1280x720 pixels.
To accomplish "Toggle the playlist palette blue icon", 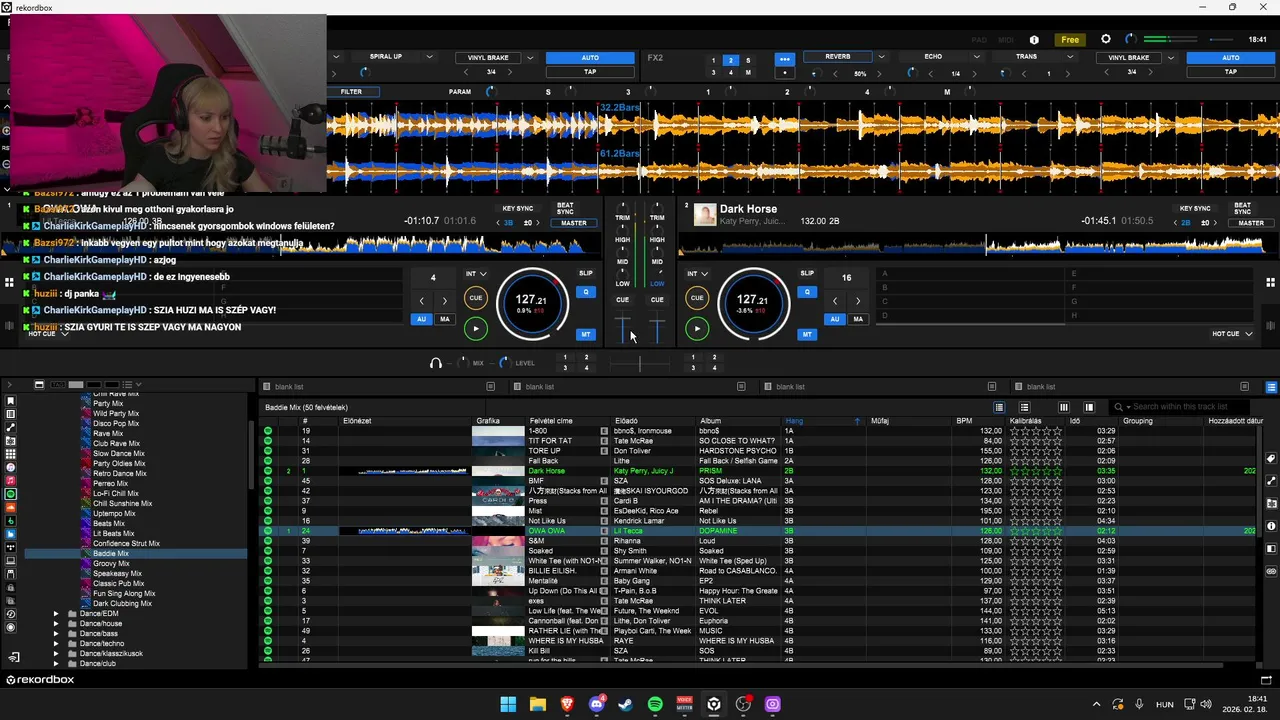I will (x=1271, y=387).
